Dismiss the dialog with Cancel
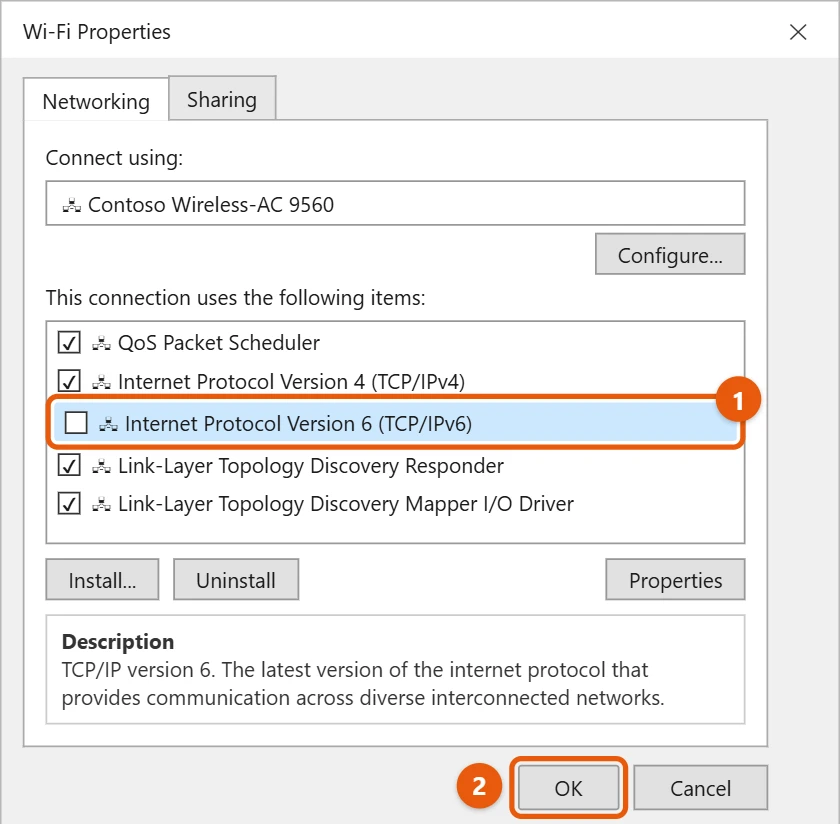The height and width of the screenshot is (824, 840). 700,788
